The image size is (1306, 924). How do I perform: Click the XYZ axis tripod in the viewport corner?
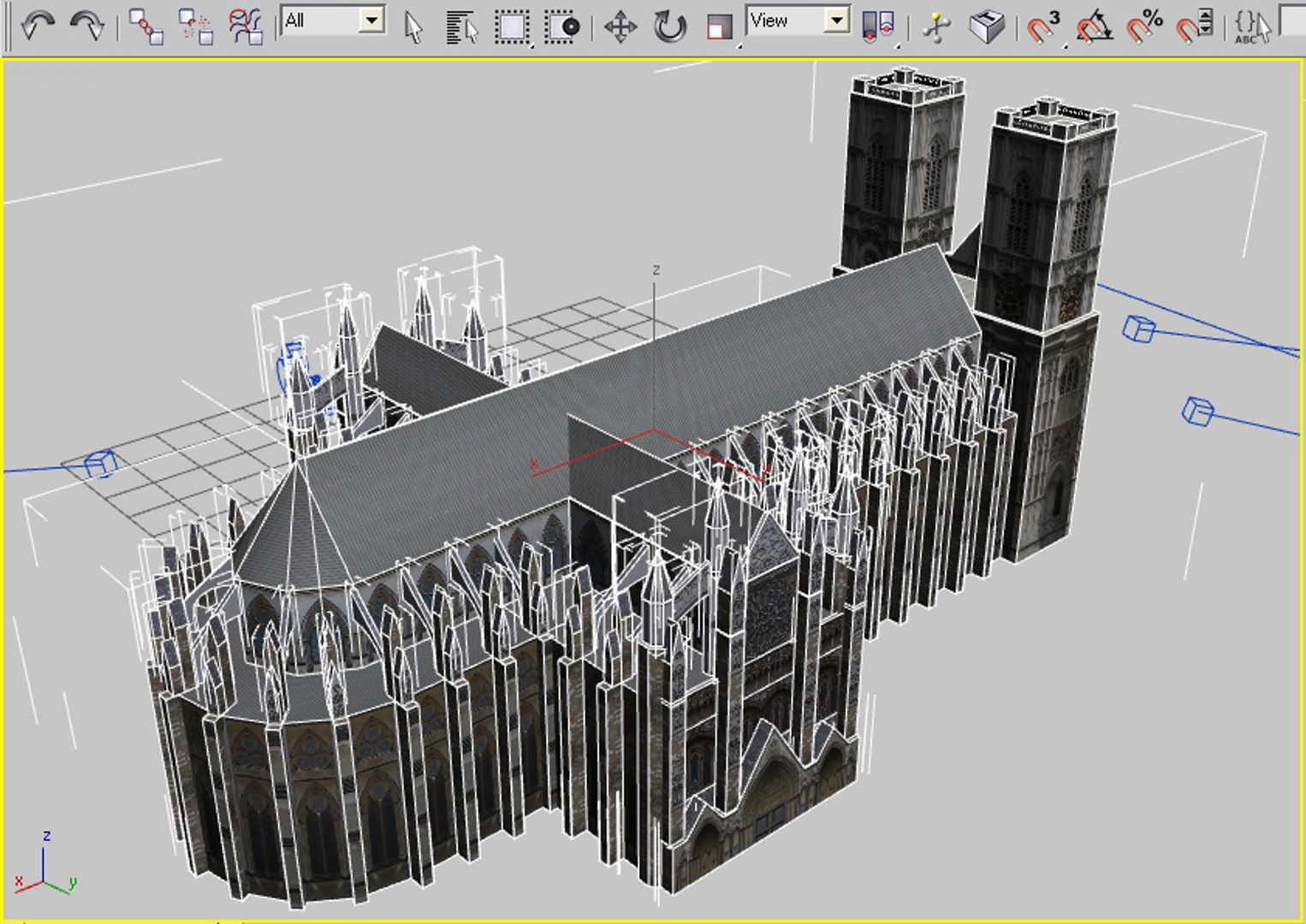(46, 862)
